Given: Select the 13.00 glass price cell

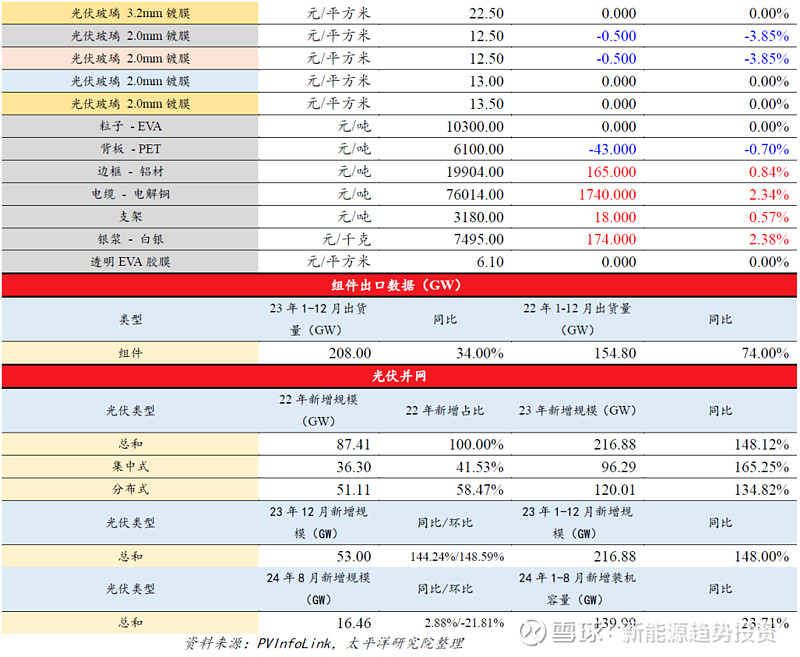Looking at the screenshot, I should [486, 81].
